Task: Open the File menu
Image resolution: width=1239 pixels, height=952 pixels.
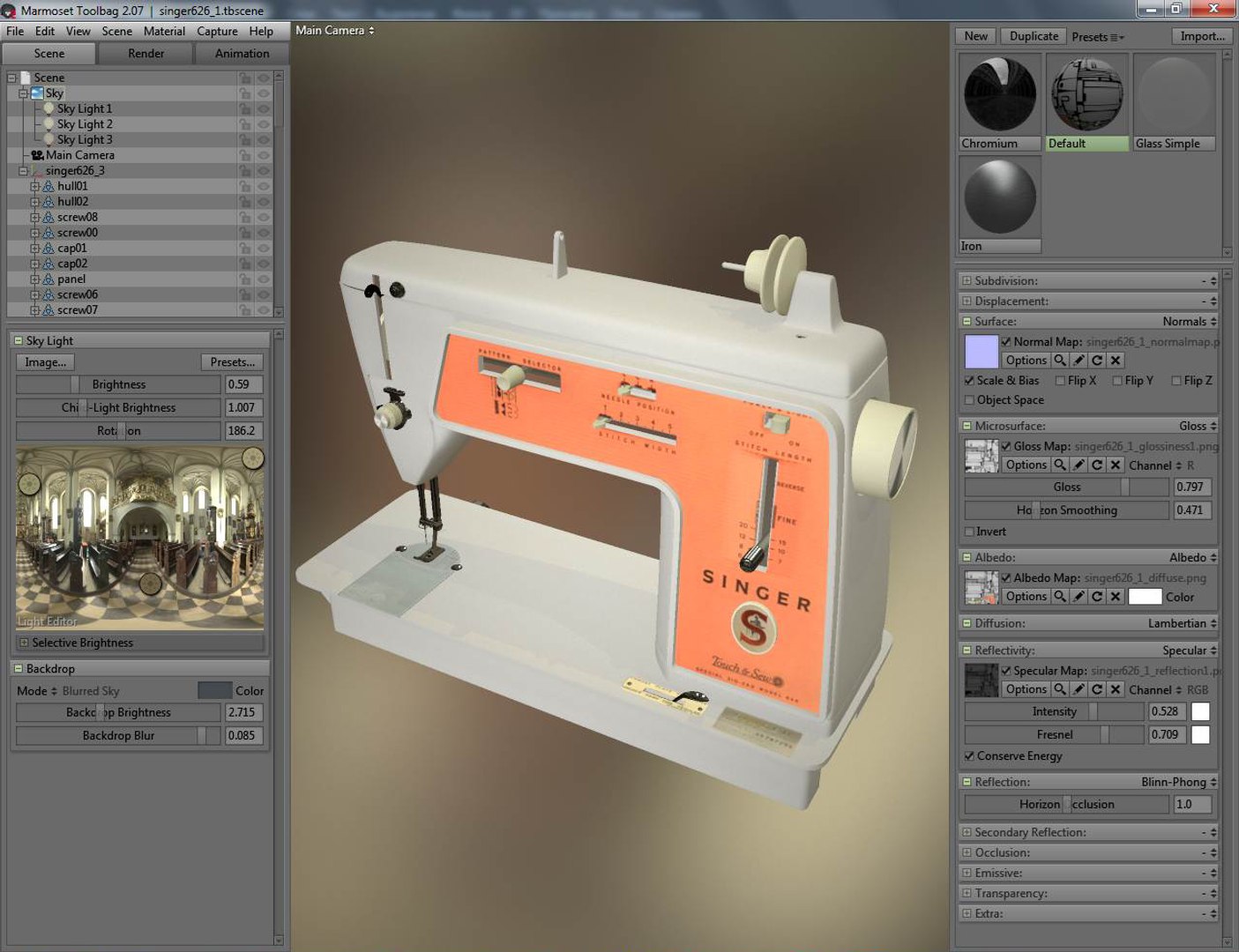Action: pyautogui.click(x=15, y=31)
